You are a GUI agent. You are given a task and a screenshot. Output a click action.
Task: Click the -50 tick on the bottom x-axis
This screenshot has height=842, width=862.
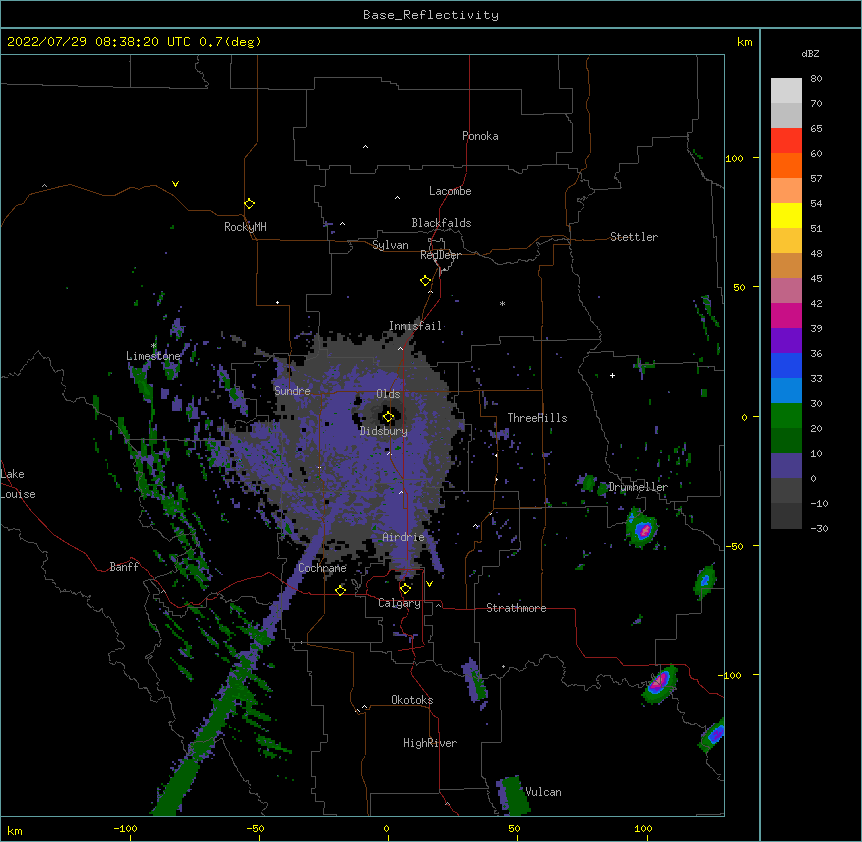tap(255, 828)
